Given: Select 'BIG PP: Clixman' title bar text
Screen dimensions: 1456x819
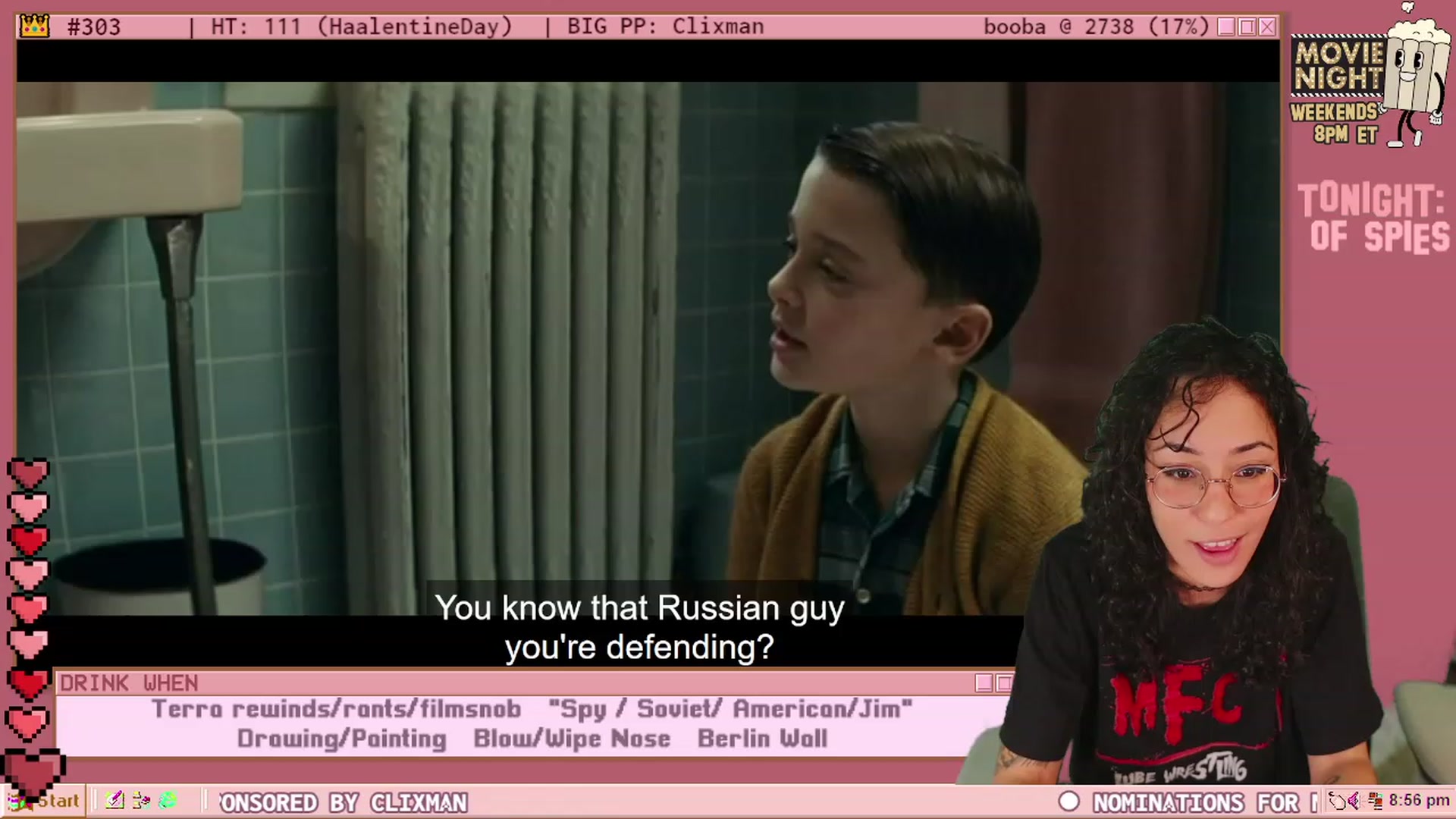Looking at the screenshot, I should pos(665,27).
